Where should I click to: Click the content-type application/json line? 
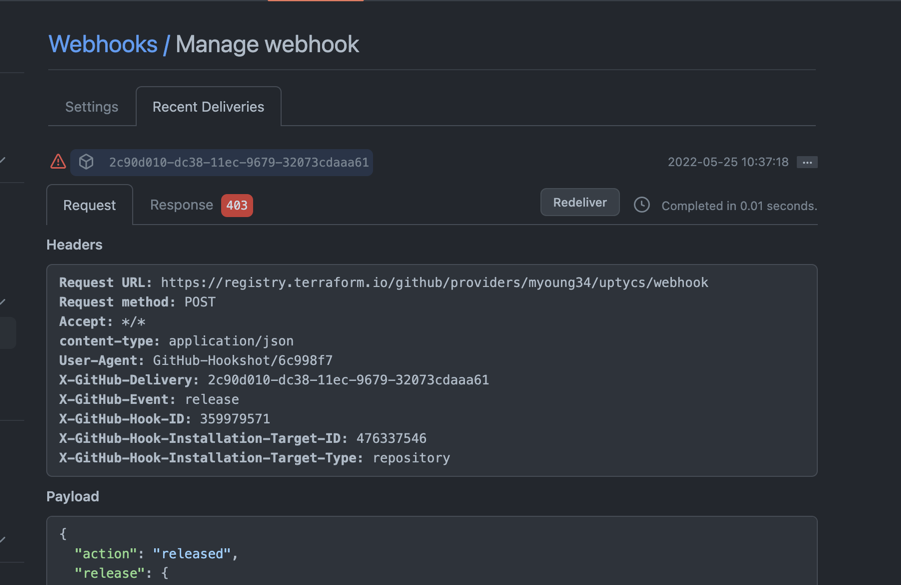pos(176,341)
